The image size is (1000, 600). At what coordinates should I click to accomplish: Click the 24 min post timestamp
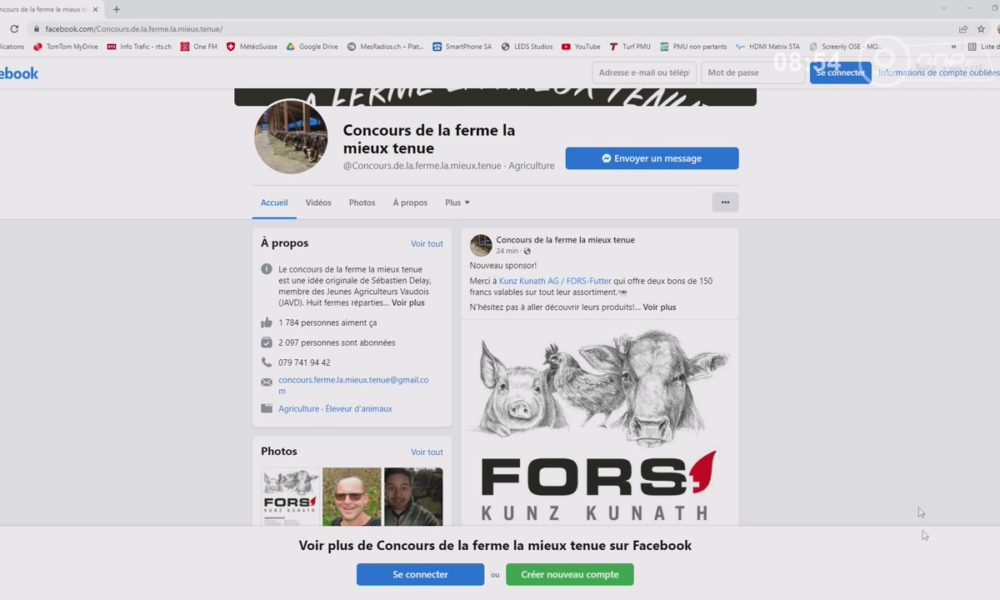pyautogui.click(x=507, y=251)
